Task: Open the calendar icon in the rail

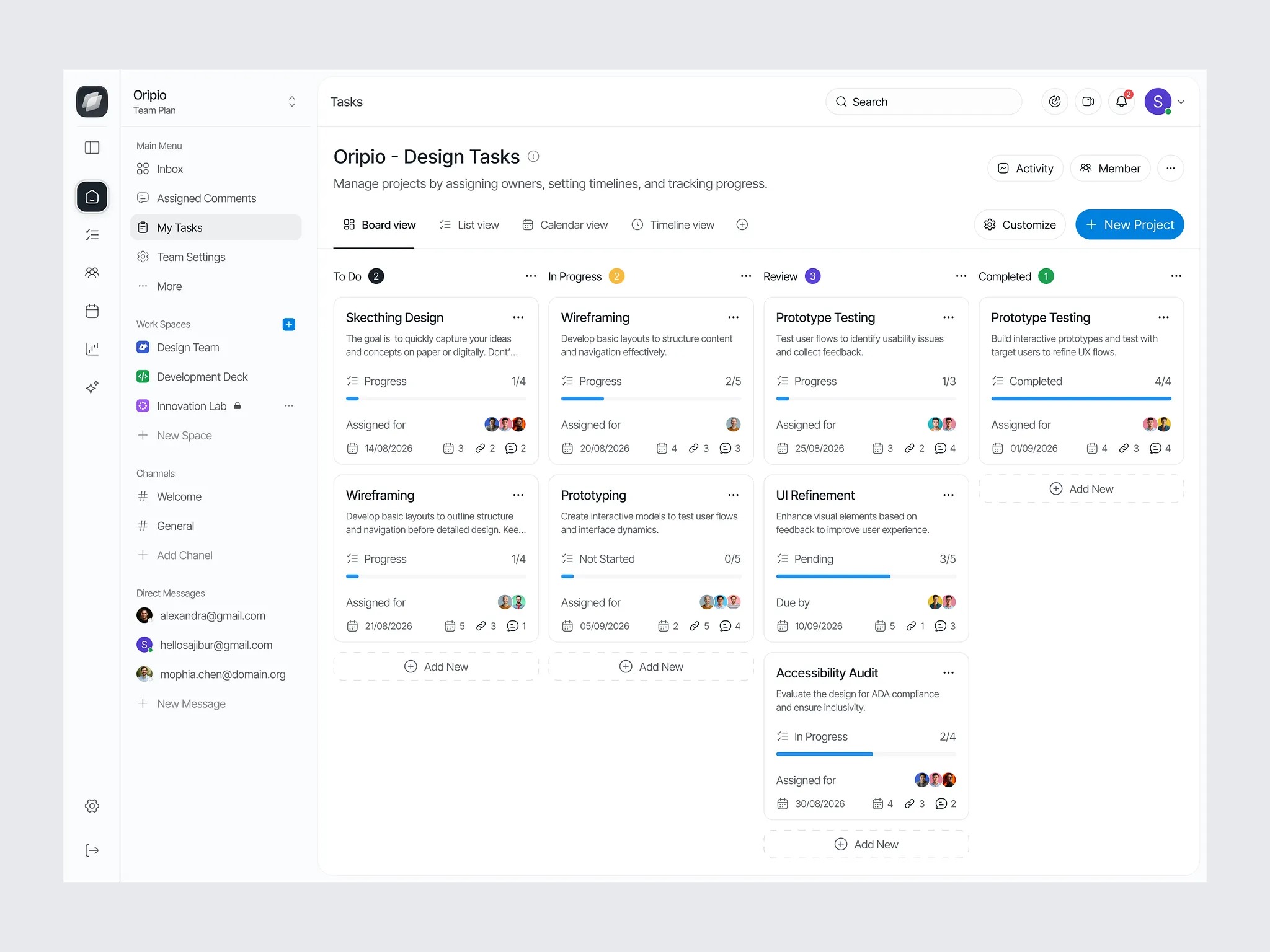Action: [92, 311]
